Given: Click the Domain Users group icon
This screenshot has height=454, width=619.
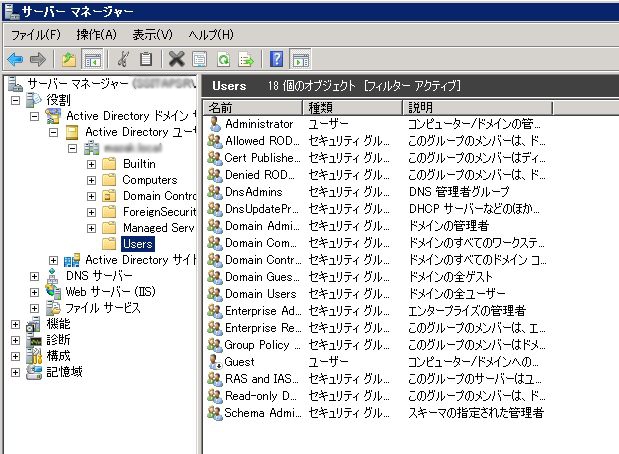Looking at the screenshot, I should (215, 294).
